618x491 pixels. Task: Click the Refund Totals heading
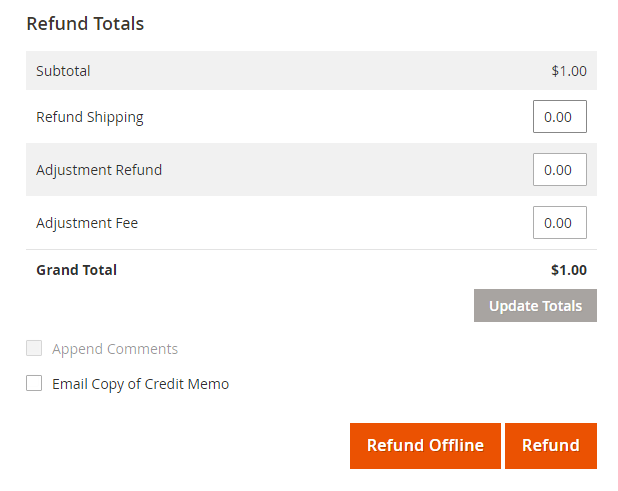[x=85, y=23]
